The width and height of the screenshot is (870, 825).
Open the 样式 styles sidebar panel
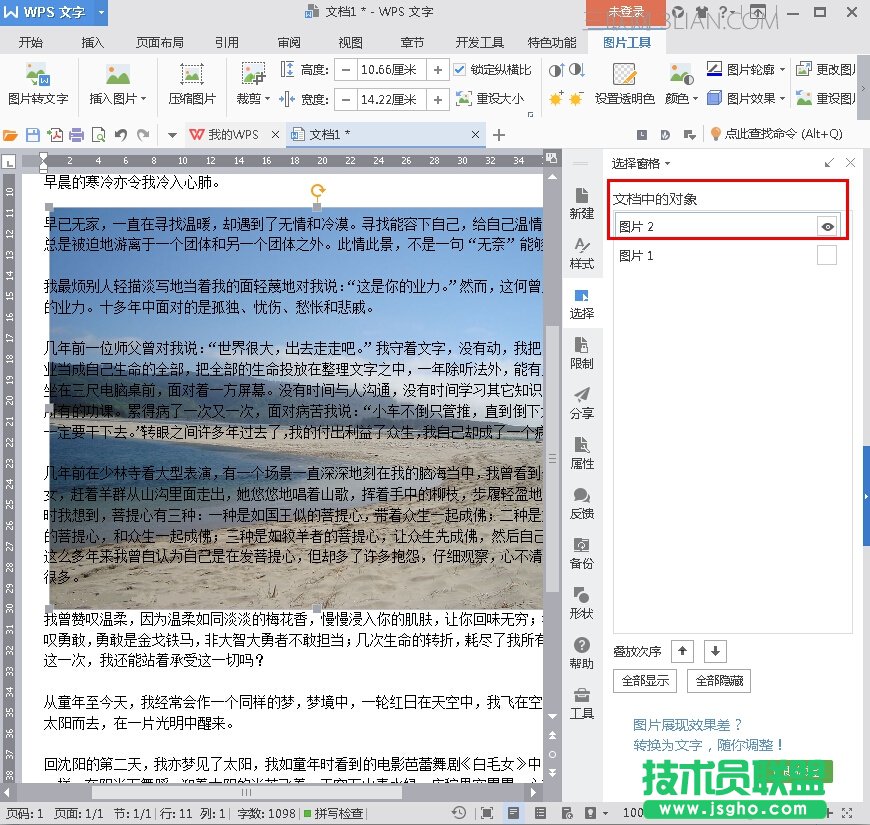click(581, 252)
